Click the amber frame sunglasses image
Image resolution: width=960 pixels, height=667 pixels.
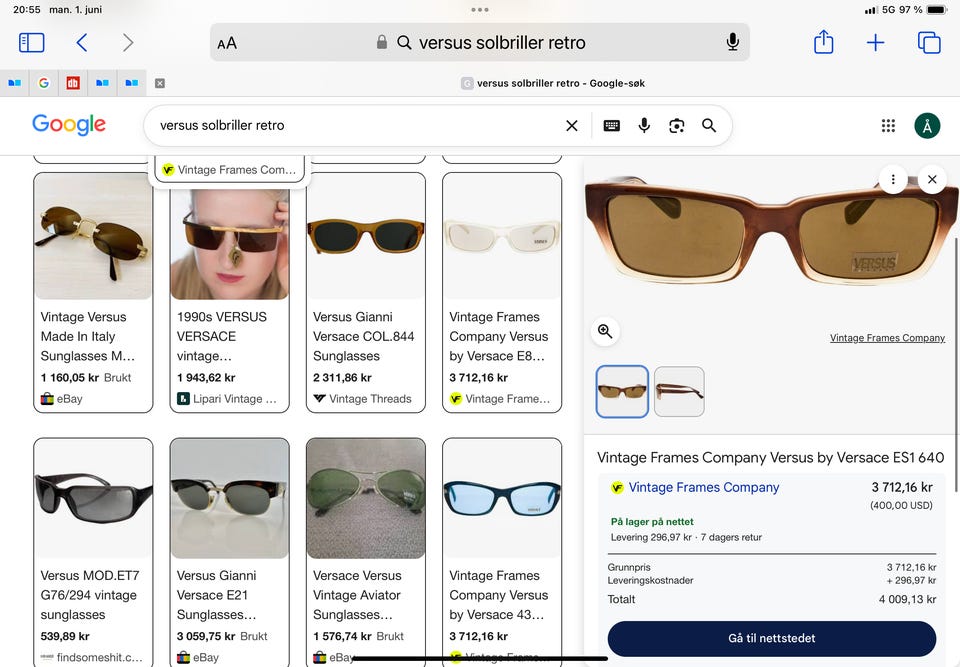366,236
